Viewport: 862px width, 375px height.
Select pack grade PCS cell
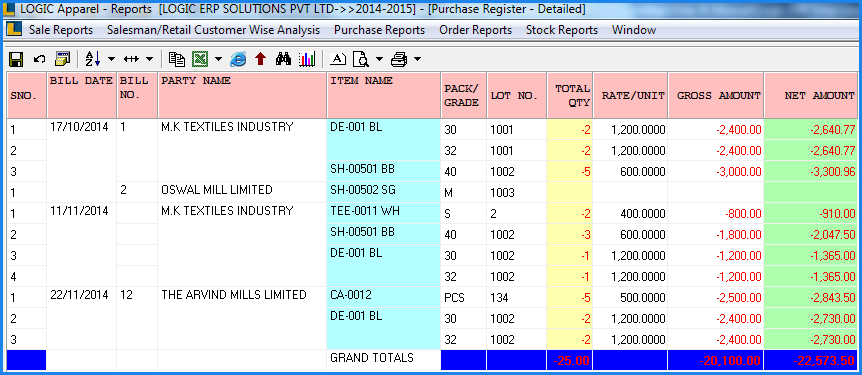coord(463,297)
